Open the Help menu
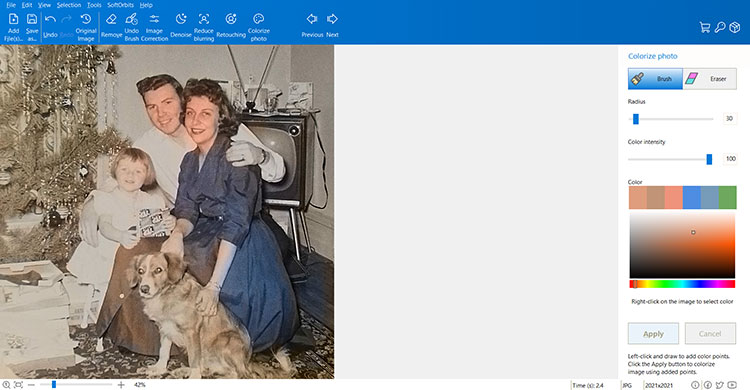The width and height of the screenshot is (750, 390). click(x=146, y=5)
